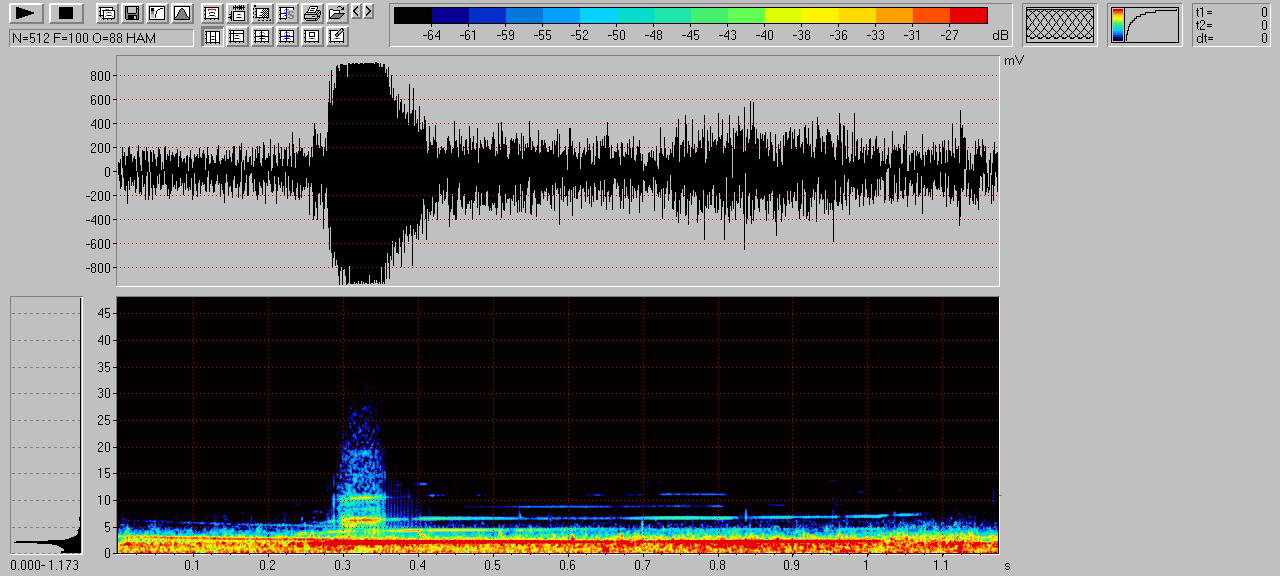Image resolution: width=1280 pixels, height=576 pixels.
Task: Click the right arrow navigation button
Action: pyautogui.click(x=369, y=12)
